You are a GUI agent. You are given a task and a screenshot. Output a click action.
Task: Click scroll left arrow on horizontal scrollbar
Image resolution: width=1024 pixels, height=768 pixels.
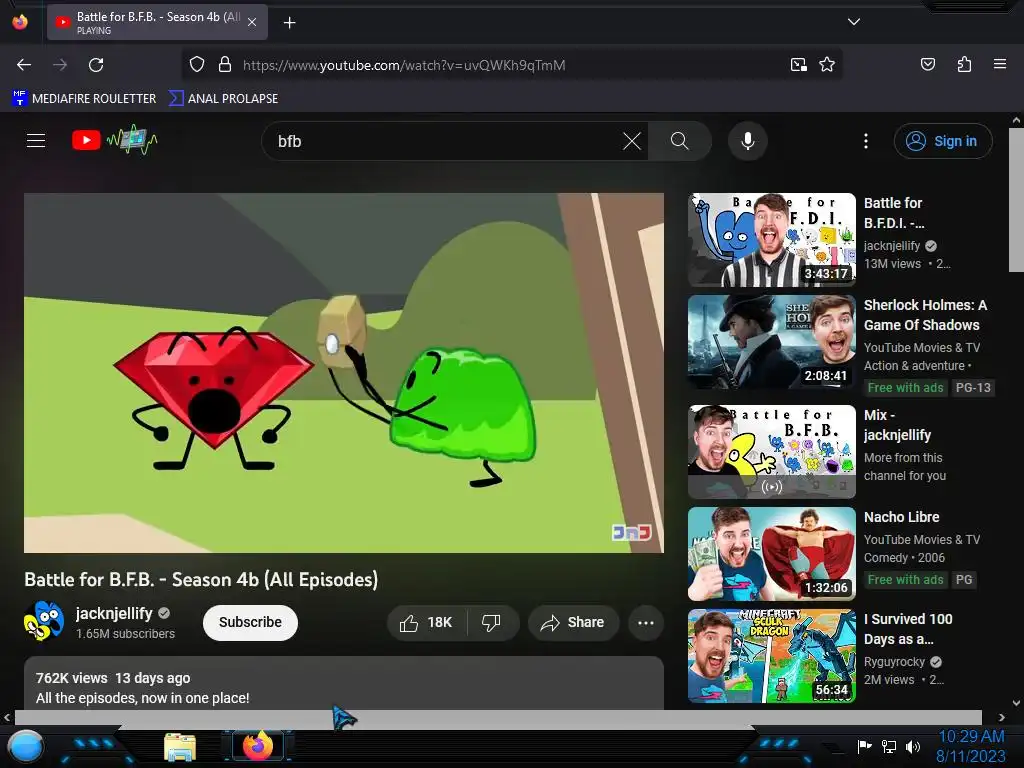pyautogui.click(x=7, y=717)
